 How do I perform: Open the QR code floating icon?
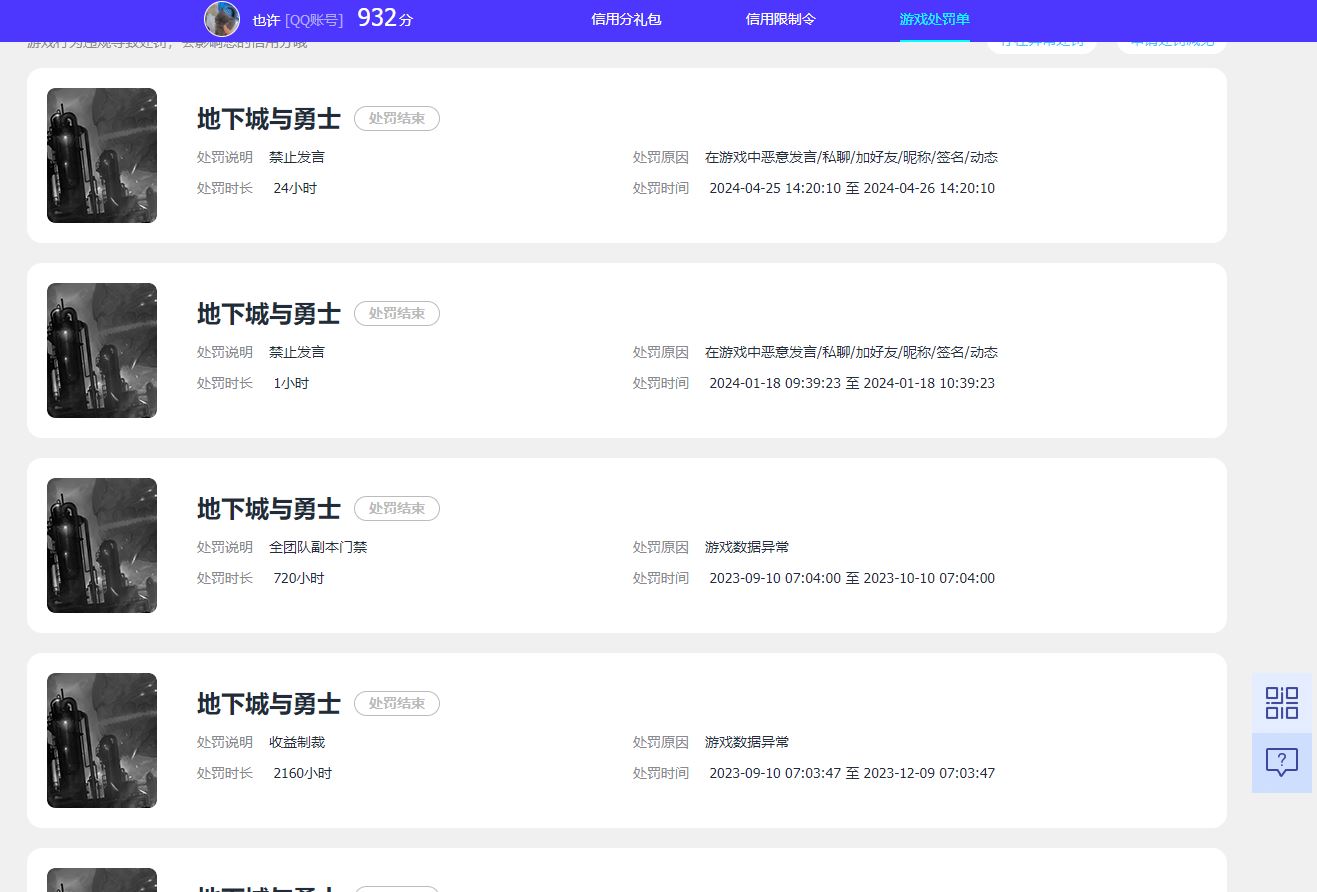(x=1281, y=703)
